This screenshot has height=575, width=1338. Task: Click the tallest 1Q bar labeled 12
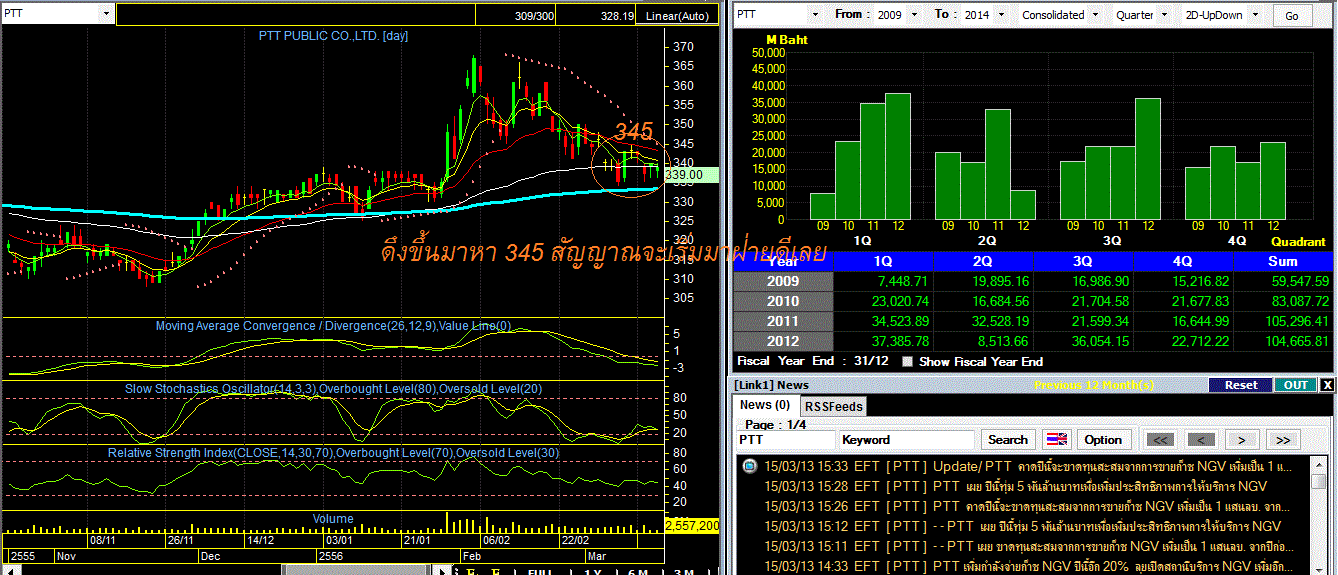pyautogui.click(x=898, y=157)
